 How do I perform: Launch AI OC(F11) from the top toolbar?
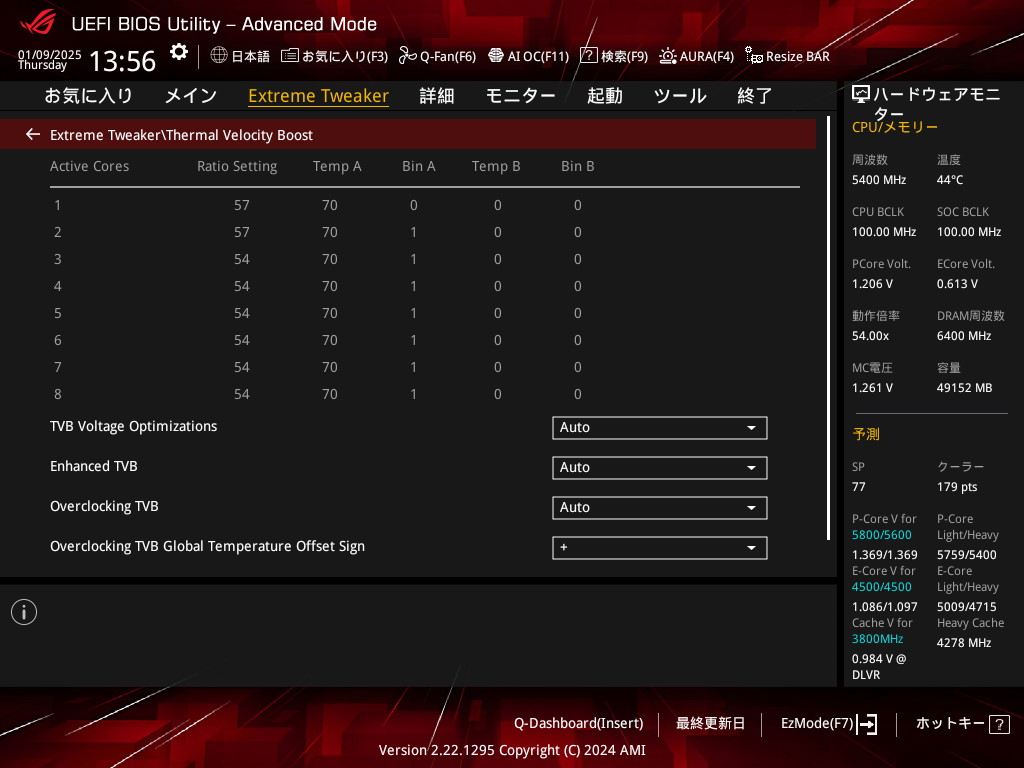[x=528, y=56]
